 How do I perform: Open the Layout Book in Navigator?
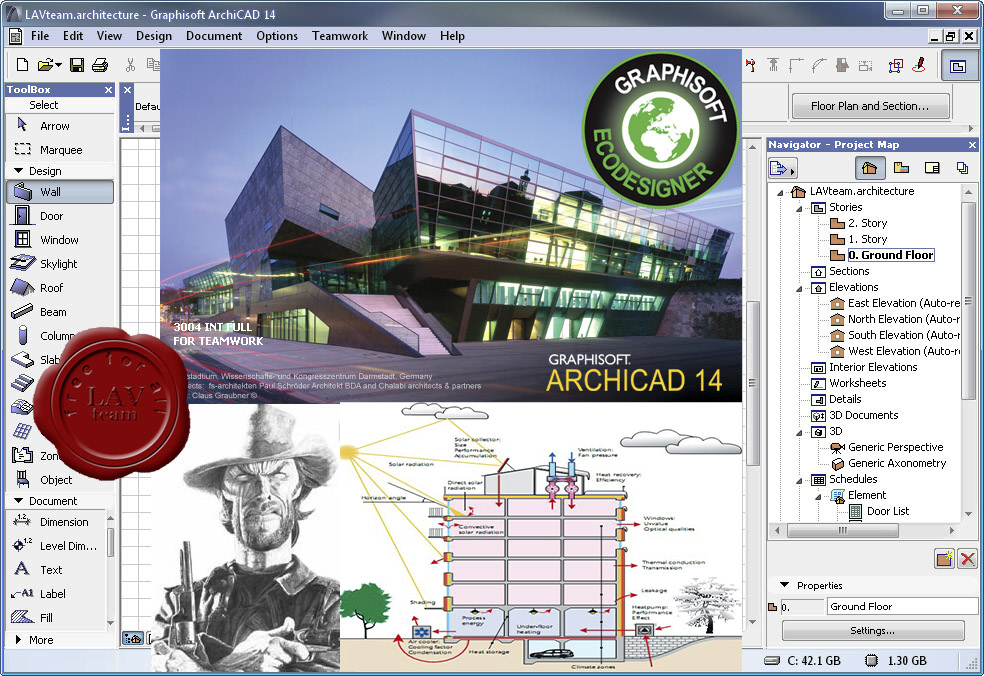coord(932,168)
